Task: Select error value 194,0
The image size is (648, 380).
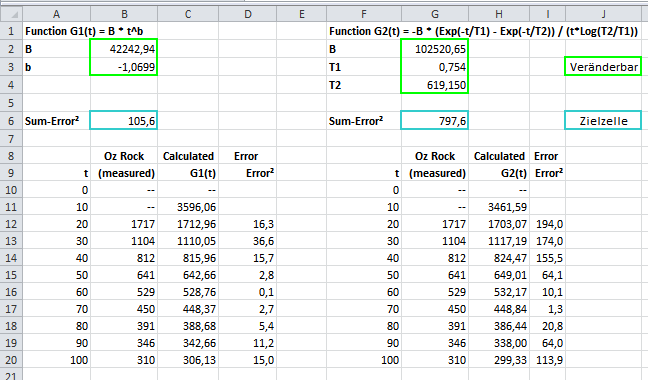Action: click(548, 224)
